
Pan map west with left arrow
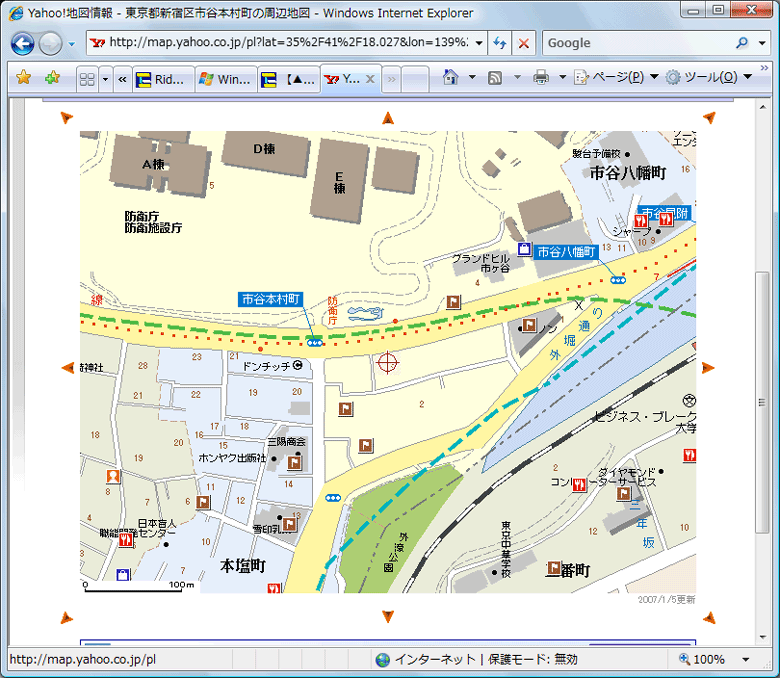pos(67,368)
